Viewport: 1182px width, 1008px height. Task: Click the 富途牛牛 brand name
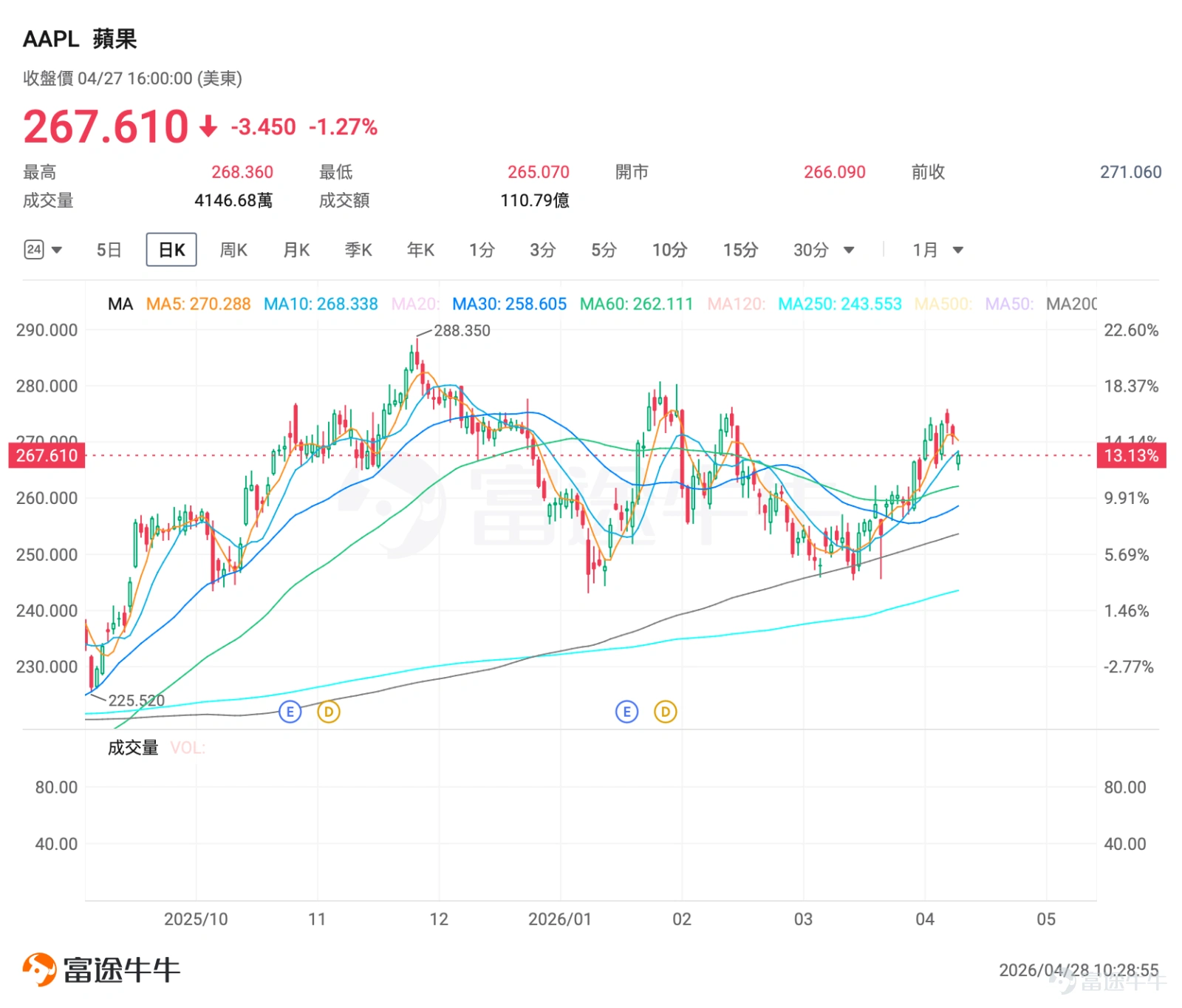pos(122,970)
